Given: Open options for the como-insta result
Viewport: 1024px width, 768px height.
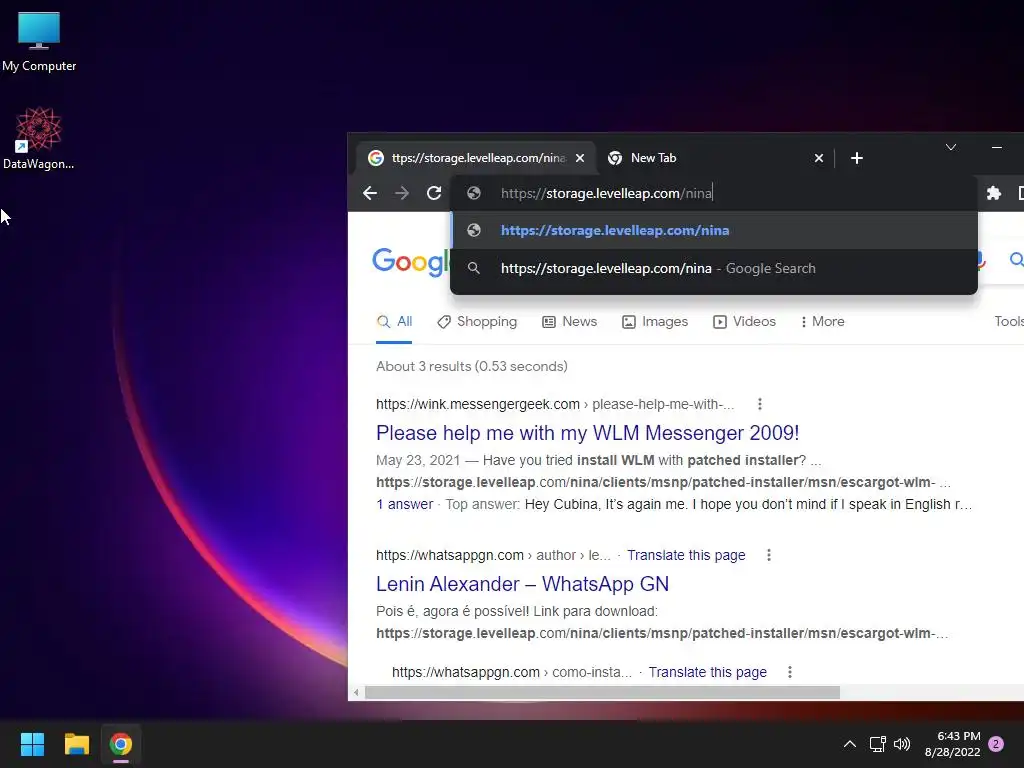Looking at the screenshot, I should point(790,672).
